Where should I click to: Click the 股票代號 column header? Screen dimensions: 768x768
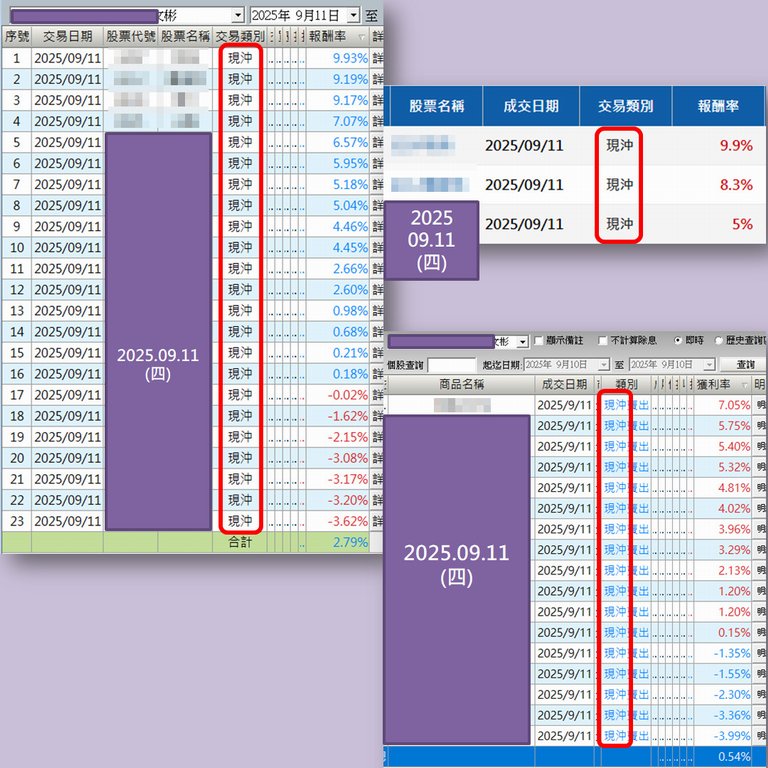pos(130,36)
